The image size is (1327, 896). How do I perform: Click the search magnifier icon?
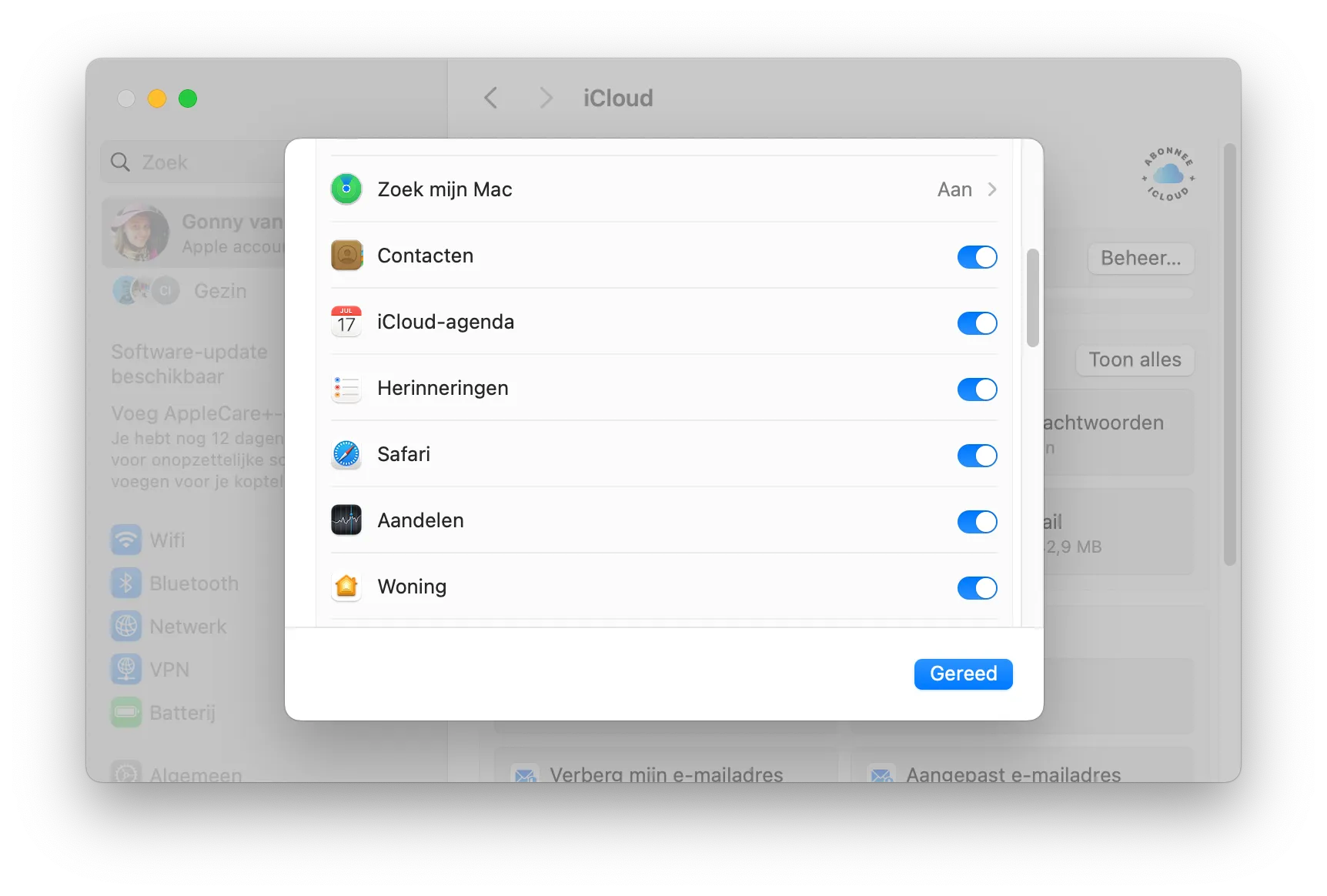(x=120, y=162)
